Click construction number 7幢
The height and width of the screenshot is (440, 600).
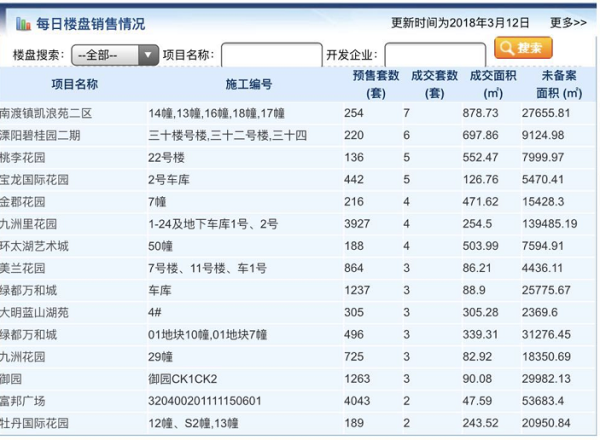coord(157,202)
